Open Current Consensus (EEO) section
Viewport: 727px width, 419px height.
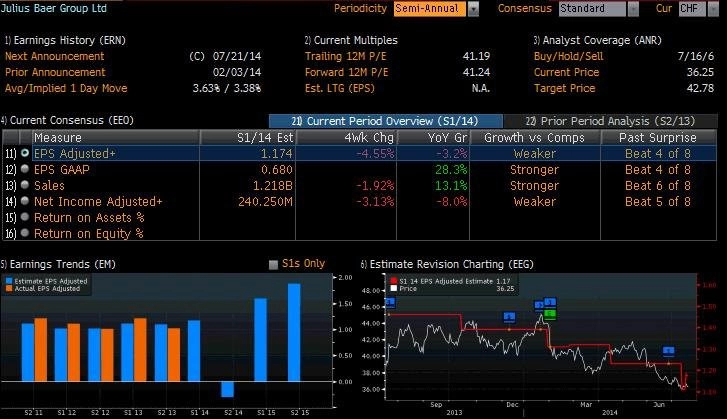point(68,121)
